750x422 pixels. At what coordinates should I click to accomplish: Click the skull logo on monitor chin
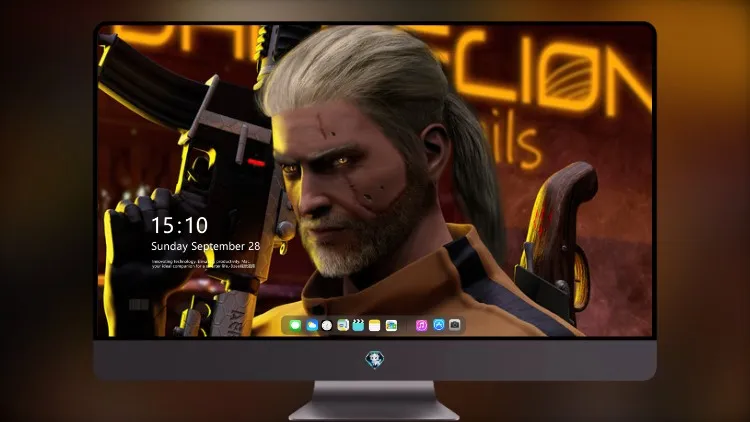tap(375, 359)
